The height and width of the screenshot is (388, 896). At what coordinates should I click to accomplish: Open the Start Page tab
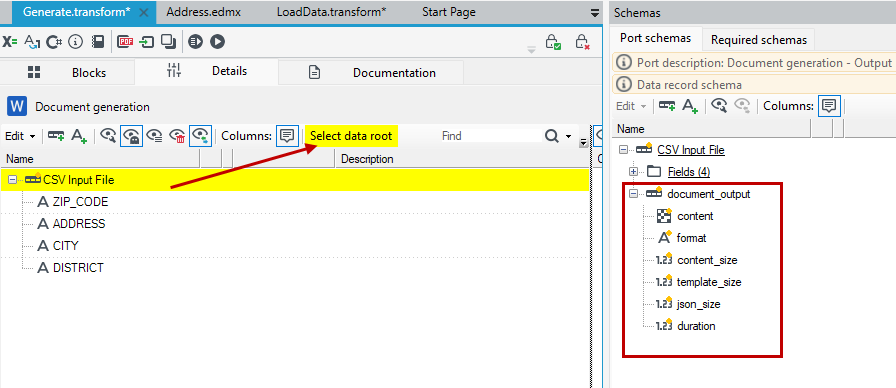(x=449, y=12)
